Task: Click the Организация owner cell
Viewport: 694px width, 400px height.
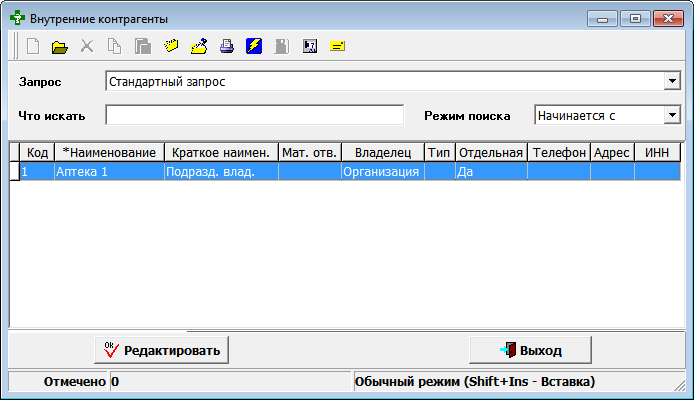Action: (383, 171)
